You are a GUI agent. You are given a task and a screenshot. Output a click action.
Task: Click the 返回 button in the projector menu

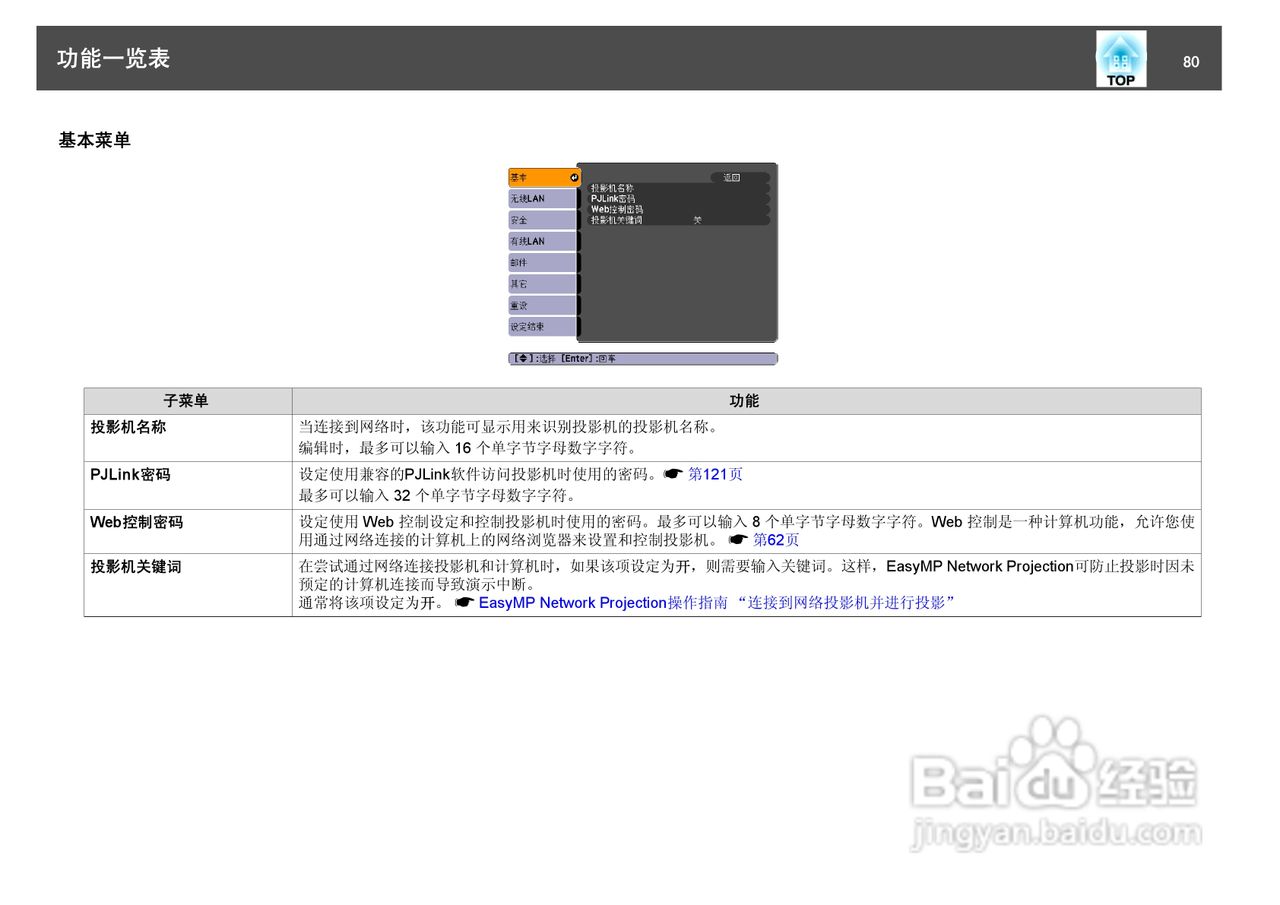739,177
